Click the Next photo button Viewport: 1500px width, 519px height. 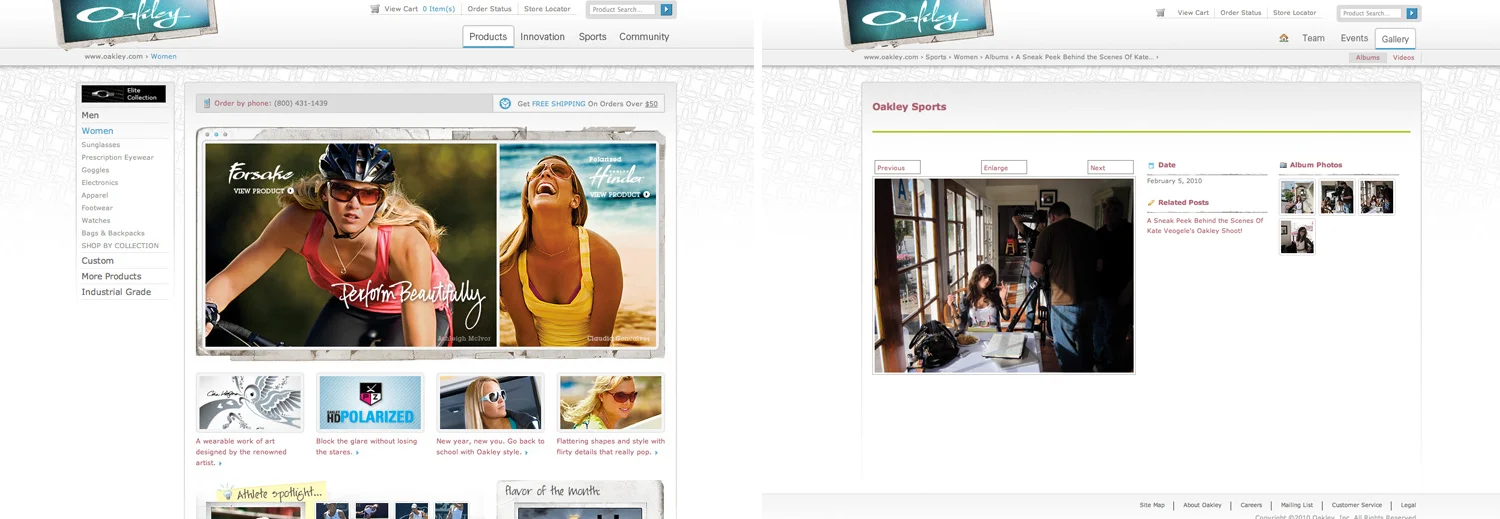[x=1110, y=168]
